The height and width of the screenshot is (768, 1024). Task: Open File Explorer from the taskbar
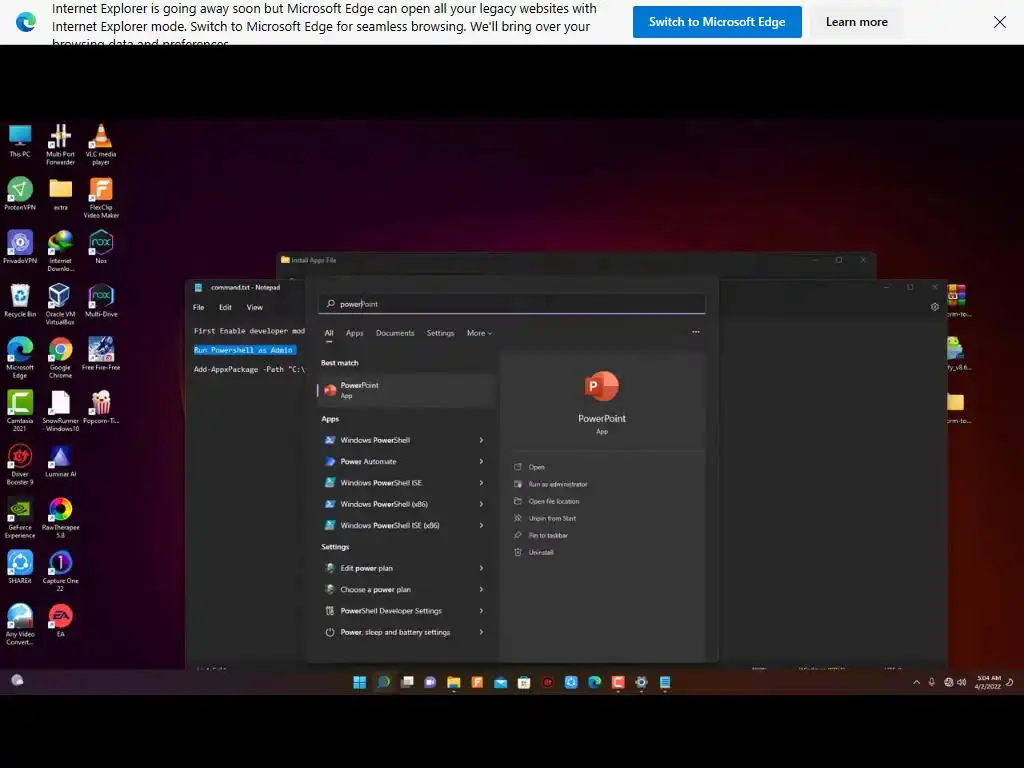pyautogui.click(x=454, y=682)
